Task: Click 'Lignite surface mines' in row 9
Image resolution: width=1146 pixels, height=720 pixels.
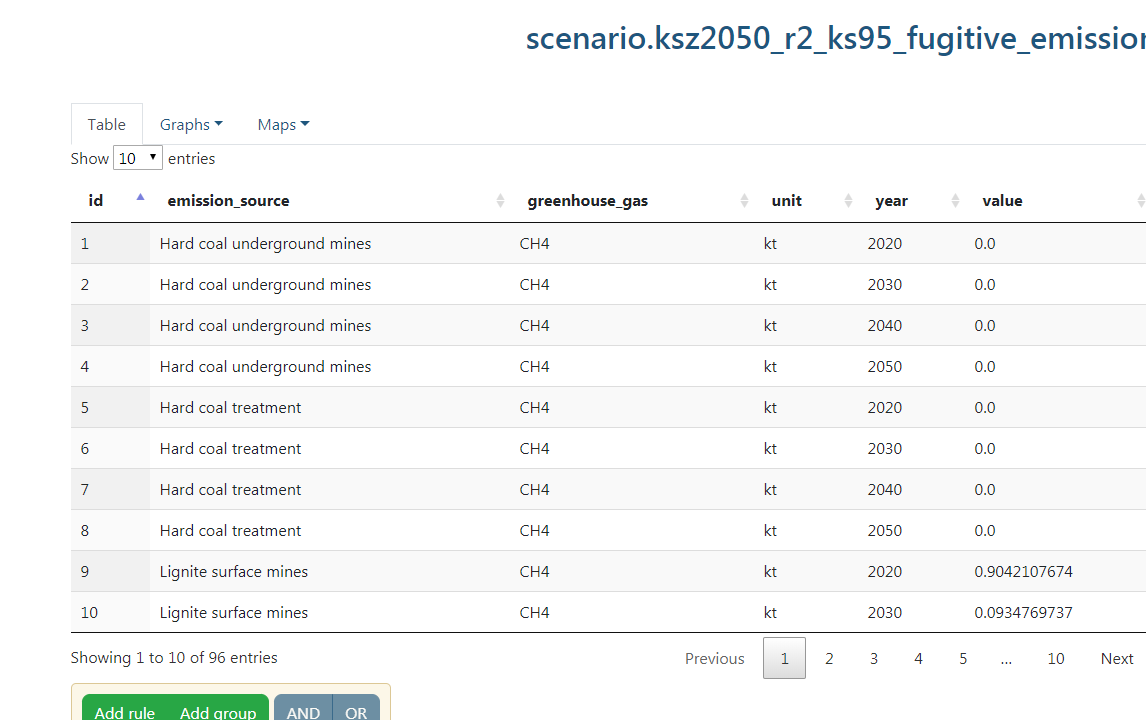Action: [234, 571]
